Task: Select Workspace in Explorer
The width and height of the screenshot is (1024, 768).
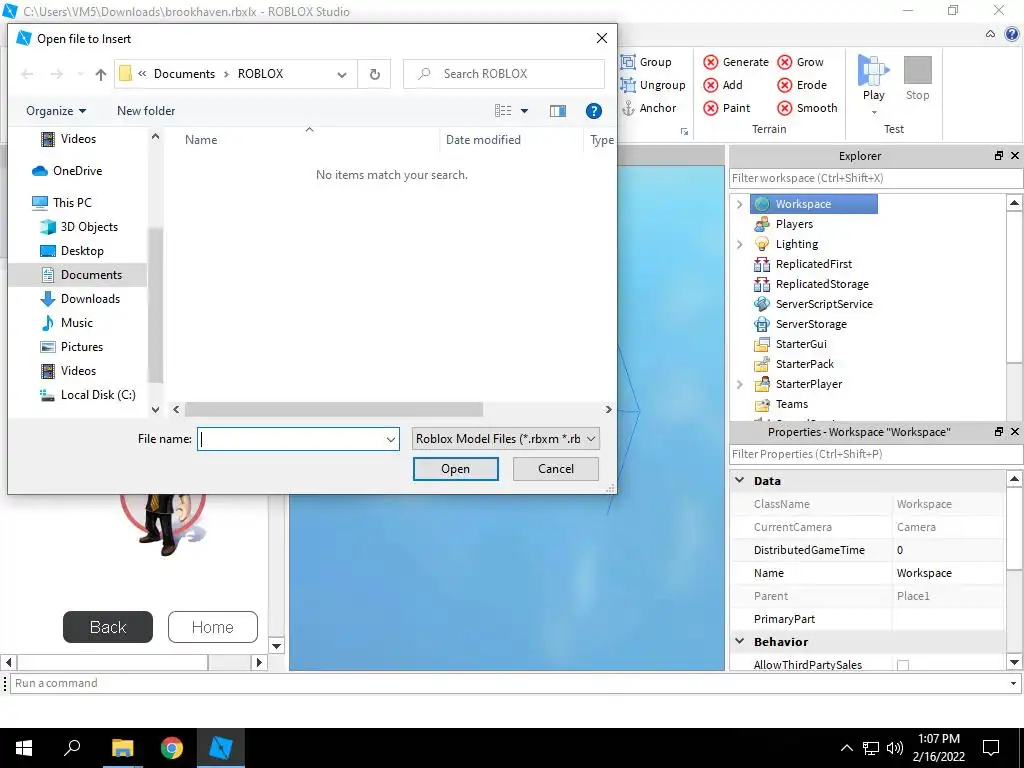Action: pyautogui.click(x=814, y=204)
